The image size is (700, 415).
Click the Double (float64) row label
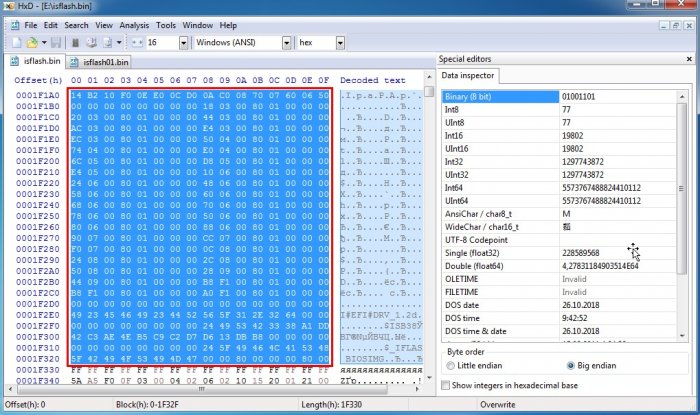point(474,266)
